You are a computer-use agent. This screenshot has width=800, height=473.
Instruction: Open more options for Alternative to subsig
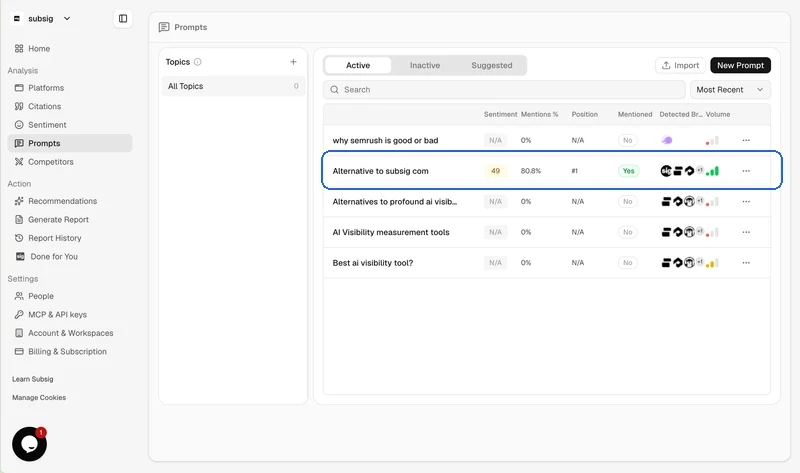pyautogui.click(x=746, y=171)
